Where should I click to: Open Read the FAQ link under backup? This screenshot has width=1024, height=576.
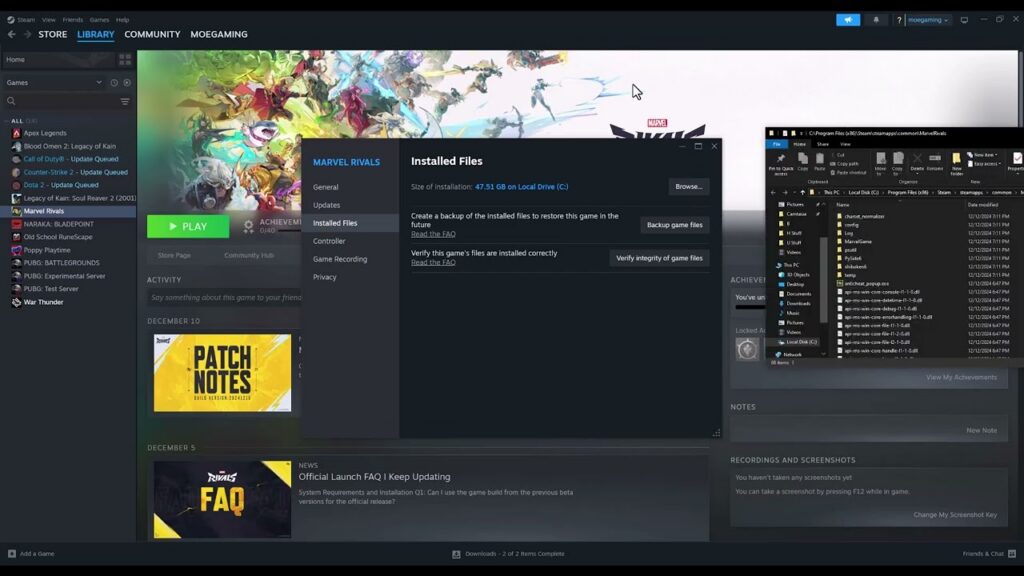tap(433, 234)
